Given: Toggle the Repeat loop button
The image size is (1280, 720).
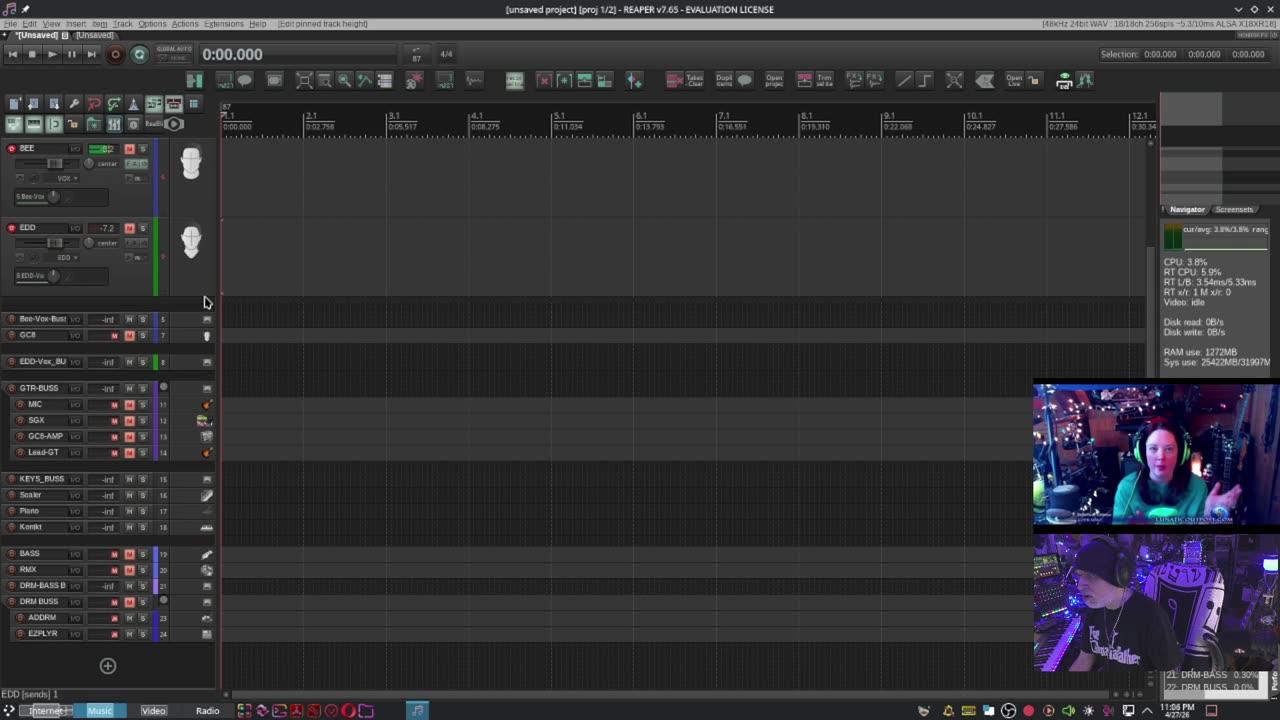Looking at the screenshot, I should tap(139, 55).
